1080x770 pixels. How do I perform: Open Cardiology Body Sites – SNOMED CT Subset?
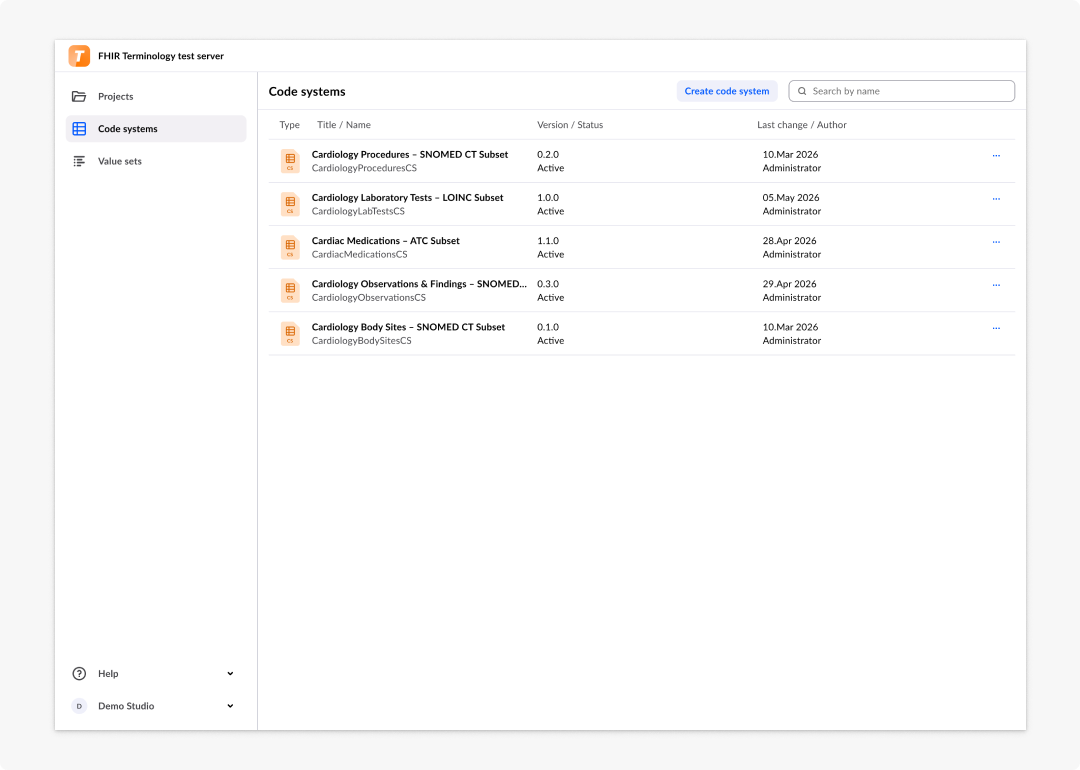(408, 327)
